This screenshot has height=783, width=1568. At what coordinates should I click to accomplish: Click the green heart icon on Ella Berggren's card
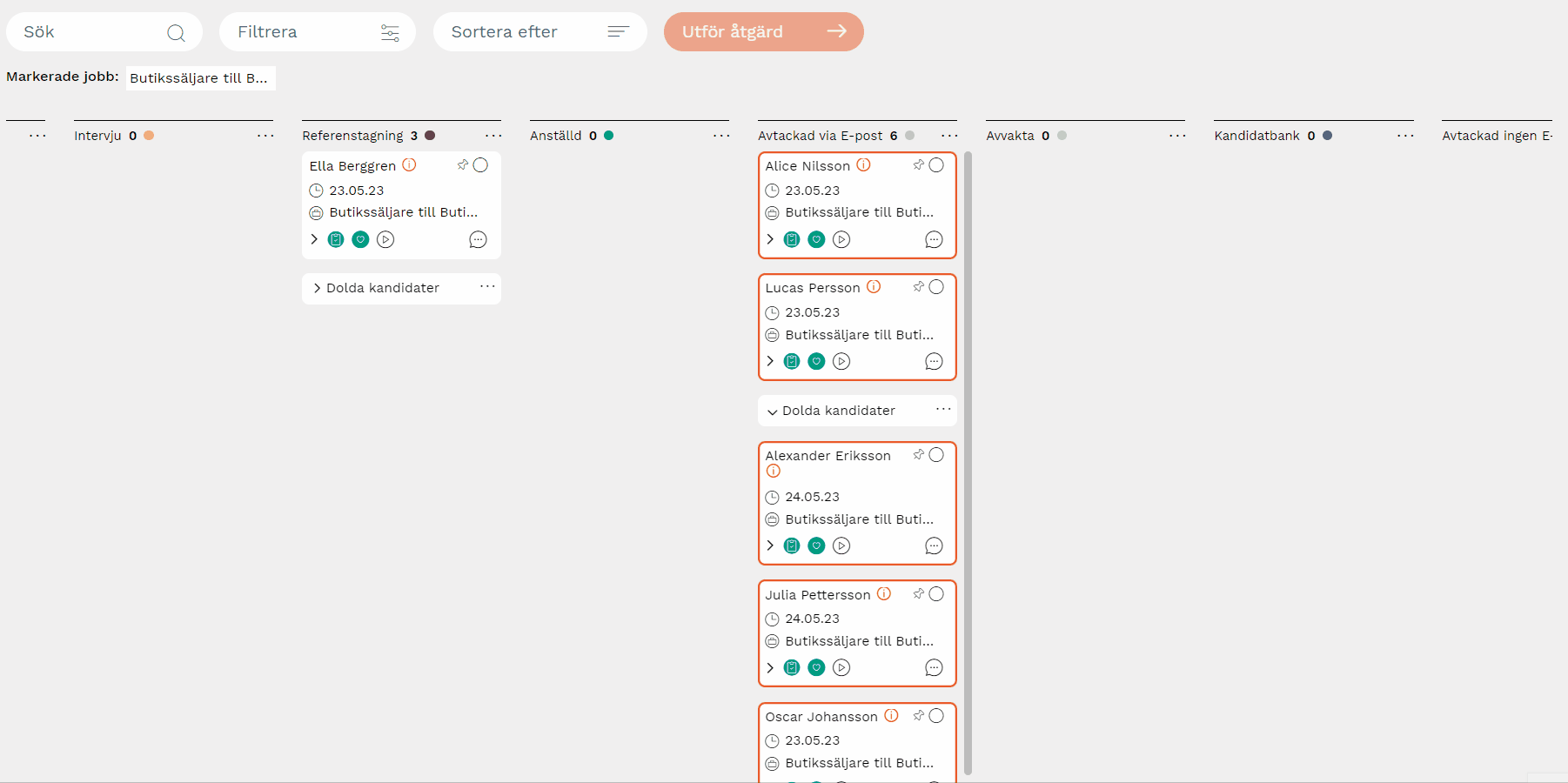pos(360,239)
